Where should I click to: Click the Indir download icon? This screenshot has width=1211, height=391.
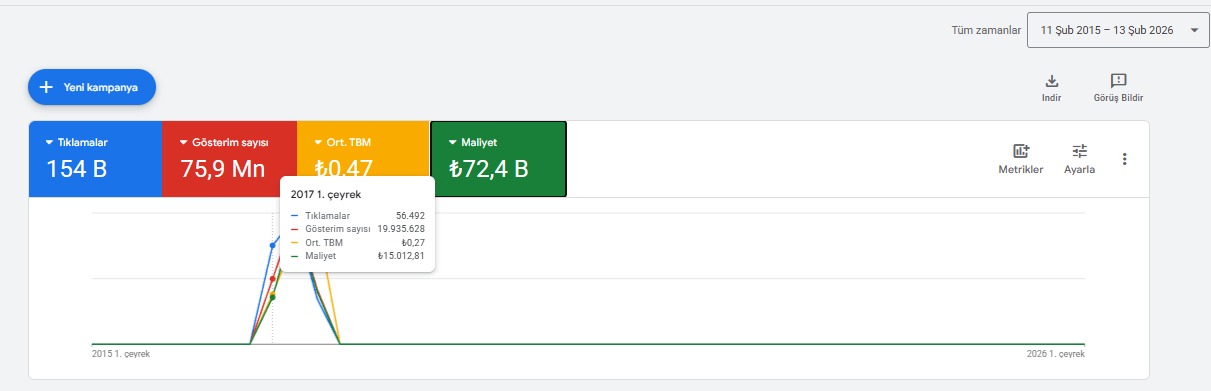[1051, 81]
